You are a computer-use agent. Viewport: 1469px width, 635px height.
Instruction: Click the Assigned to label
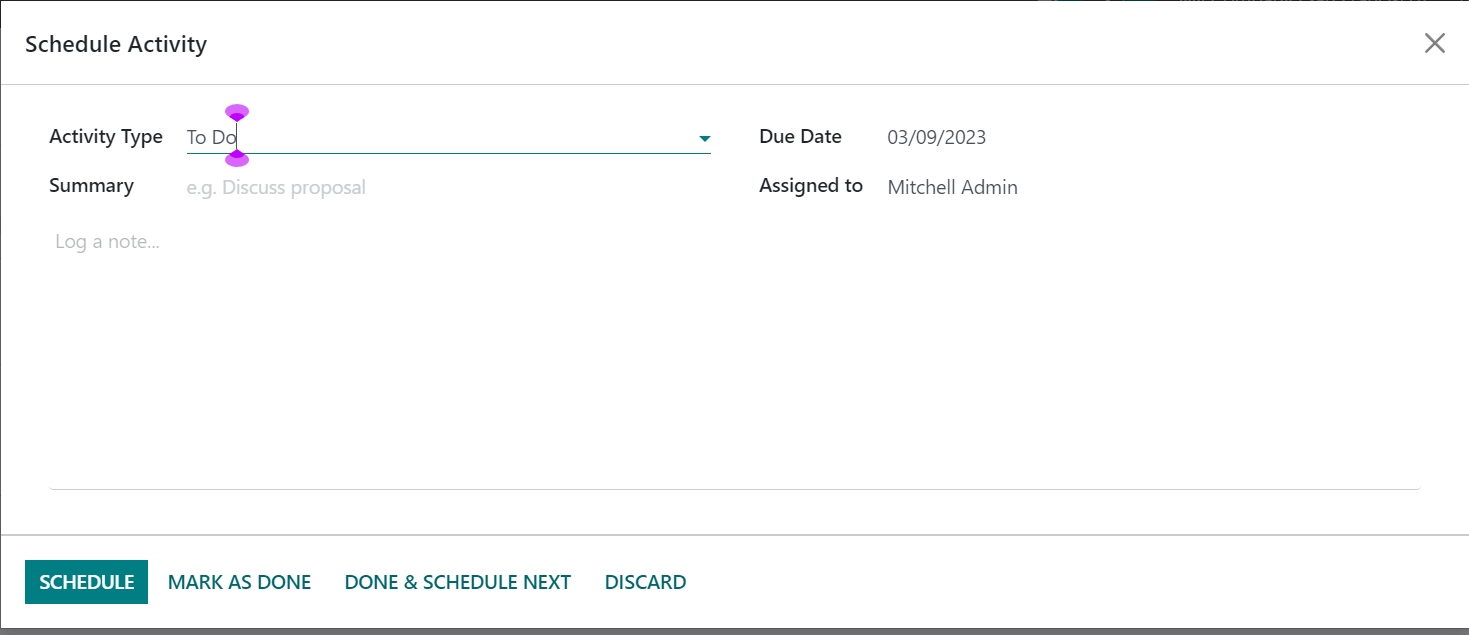pyautogui.click(x=810, y=186)
